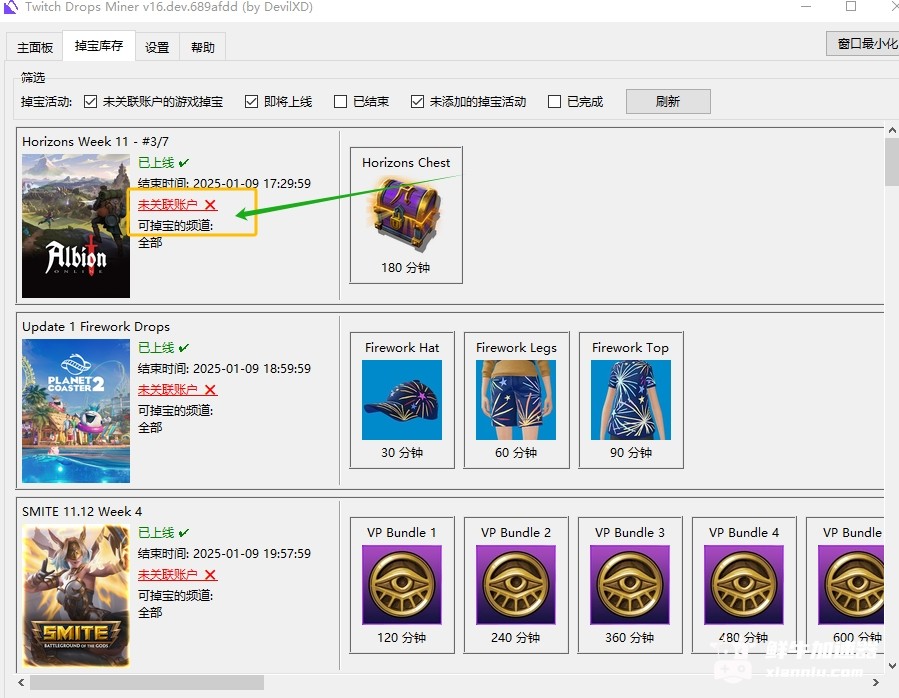Click the 60 分钟 duration text
The width and height of the screenshot is (899, 698).
tap(516, 453)
